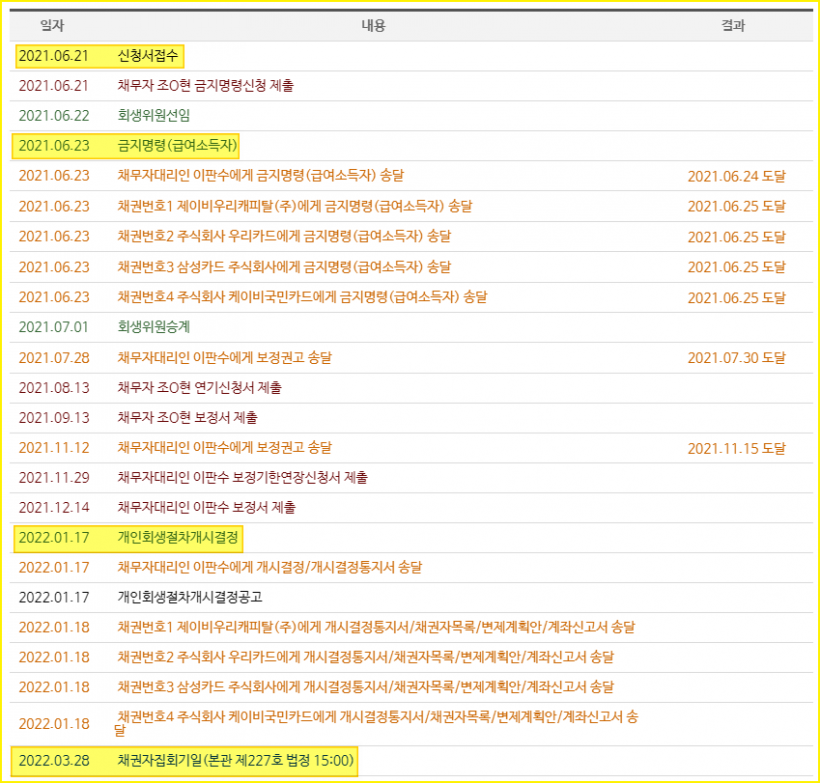Image resolution: width=820 pixels, height=783 pixels.
Task: Click the 내용 column header
Action: [x=373, y=25]
